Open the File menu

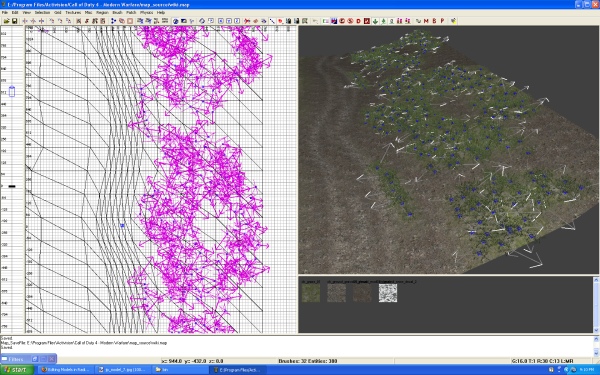5,13
